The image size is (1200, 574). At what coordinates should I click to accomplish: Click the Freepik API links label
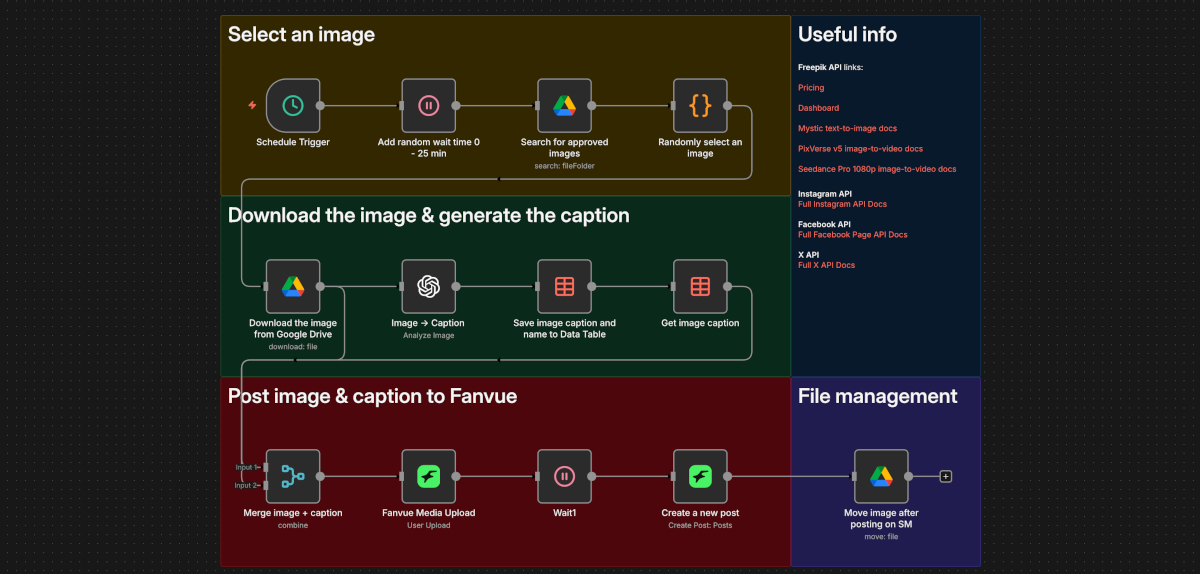[830, 67]
